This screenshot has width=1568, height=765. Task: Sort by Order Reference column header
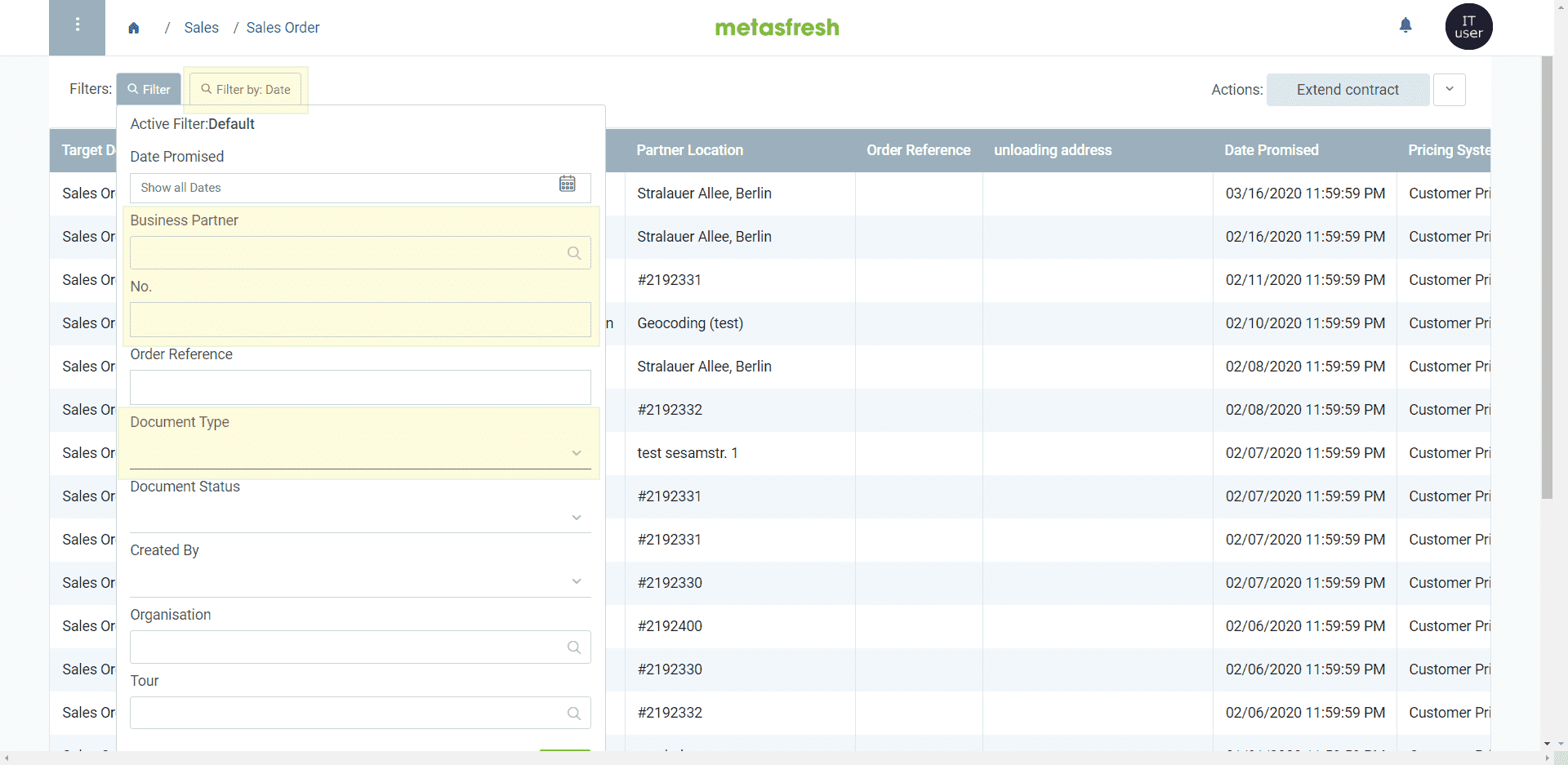pyautogui.click(x=919, y=150)
